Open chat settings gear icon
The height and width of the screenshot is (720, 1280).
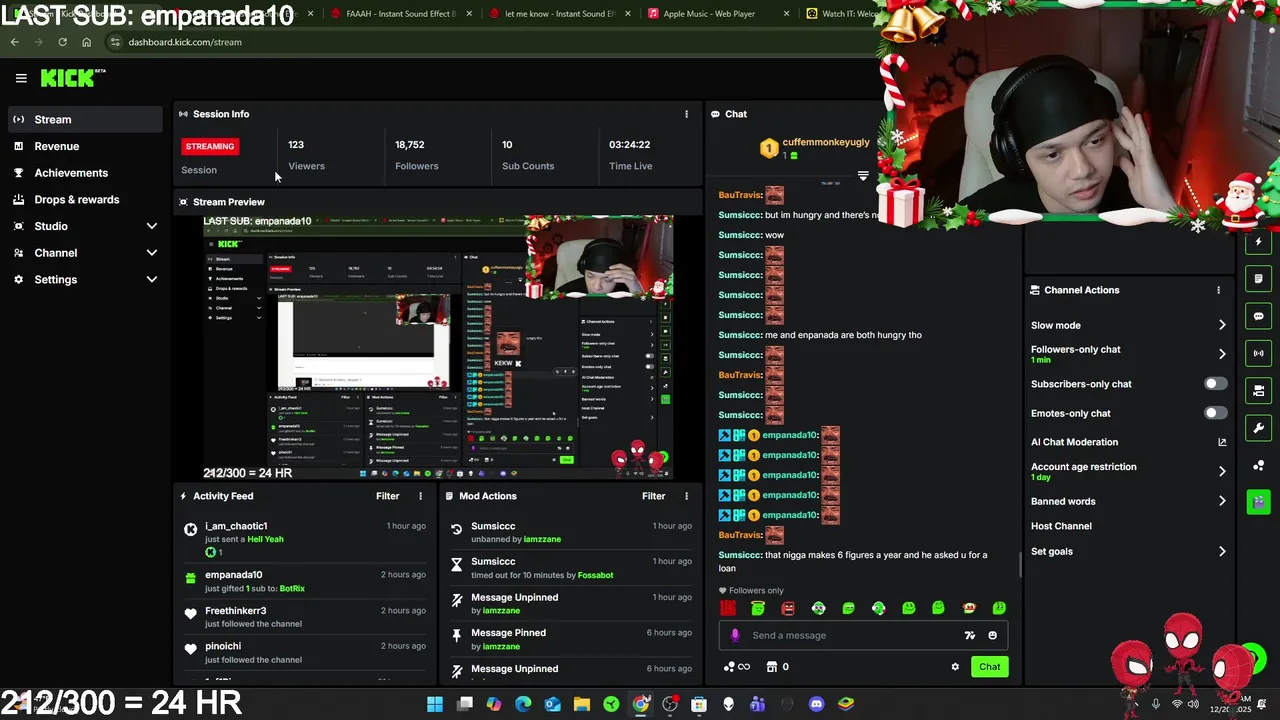coord(955,667)
